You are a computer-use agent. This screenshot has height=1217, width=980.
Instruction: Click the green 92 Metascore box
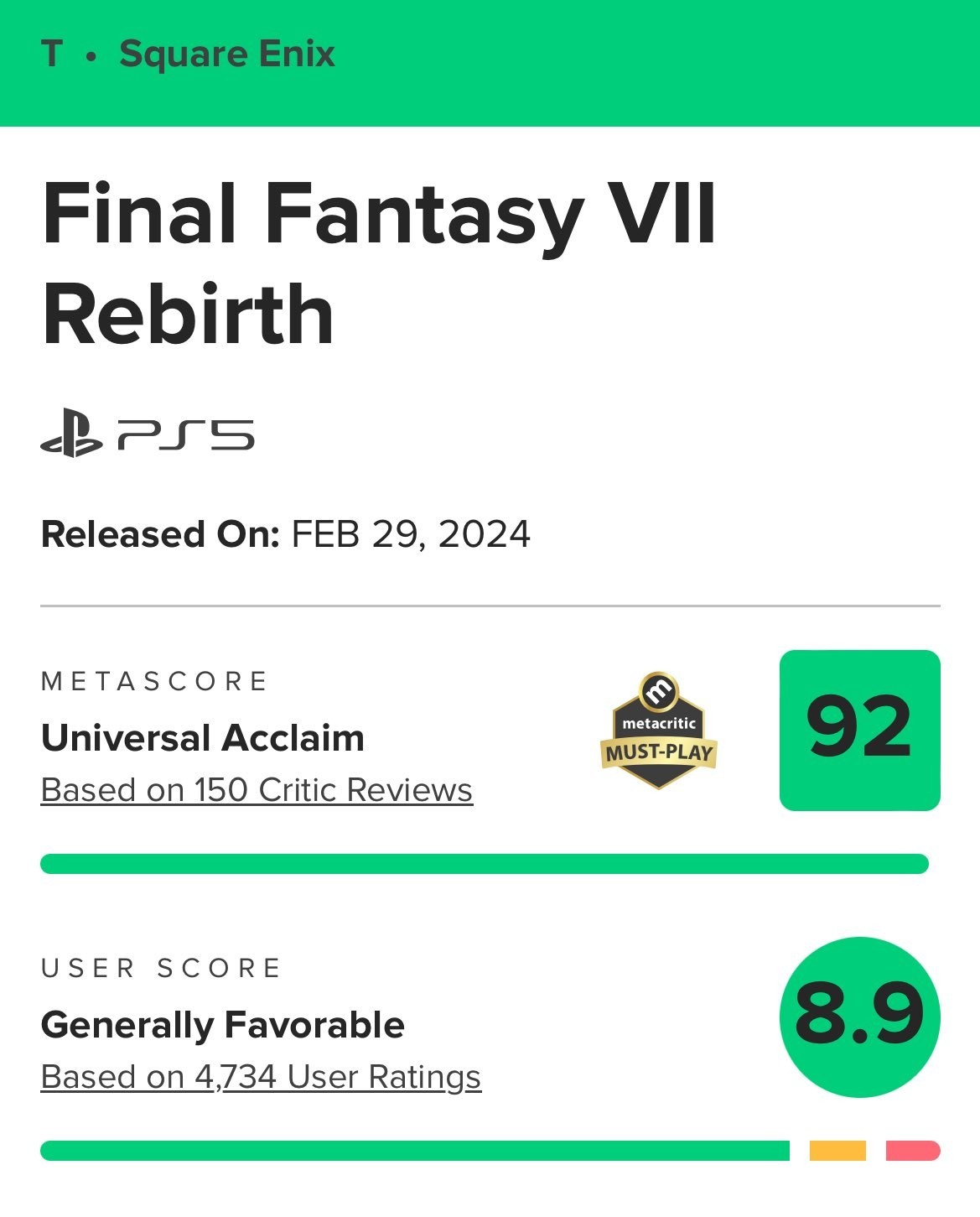point(860,731)
